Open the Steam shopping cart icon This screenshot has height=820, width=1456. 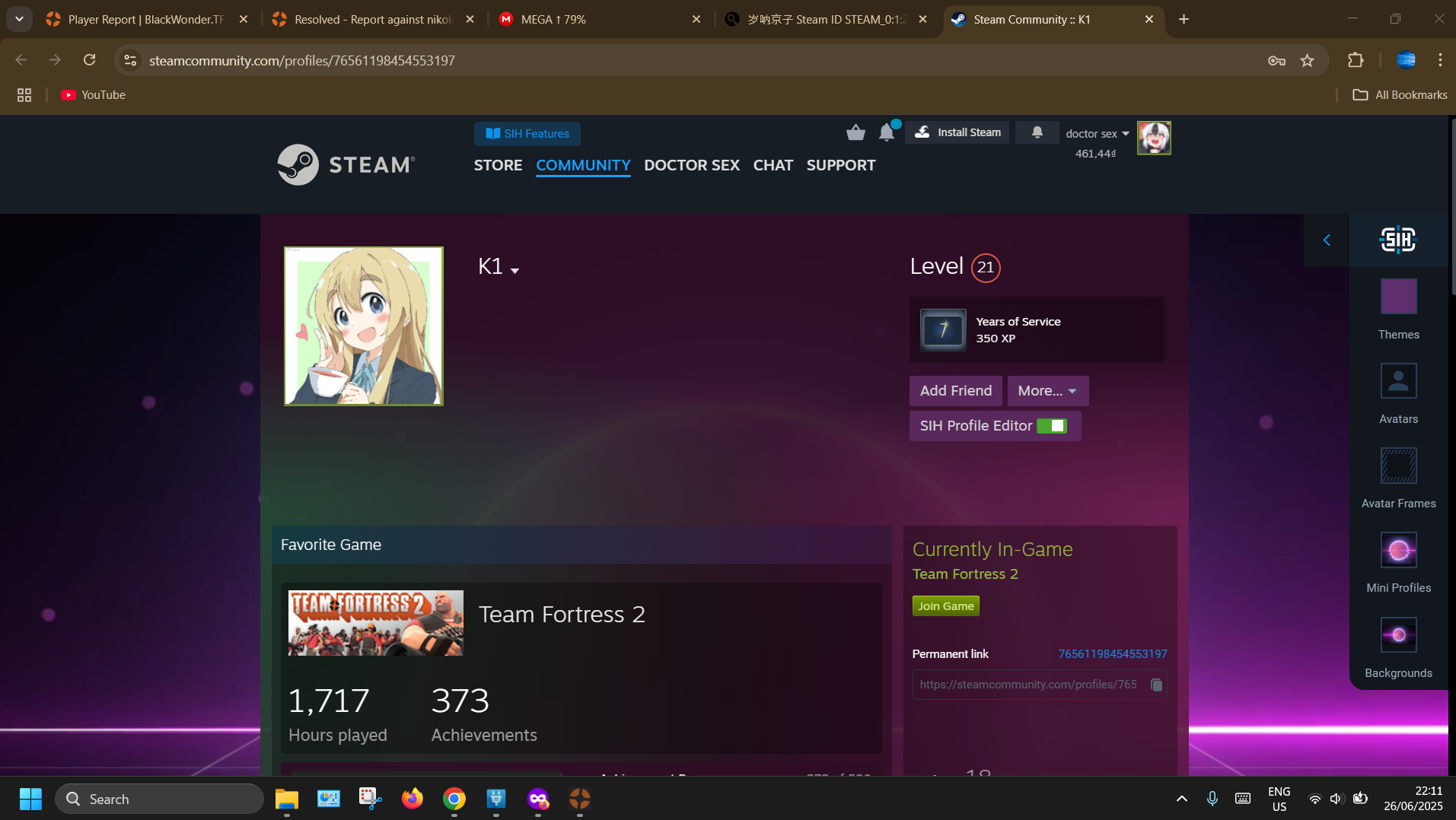click(x=855, y=133)
